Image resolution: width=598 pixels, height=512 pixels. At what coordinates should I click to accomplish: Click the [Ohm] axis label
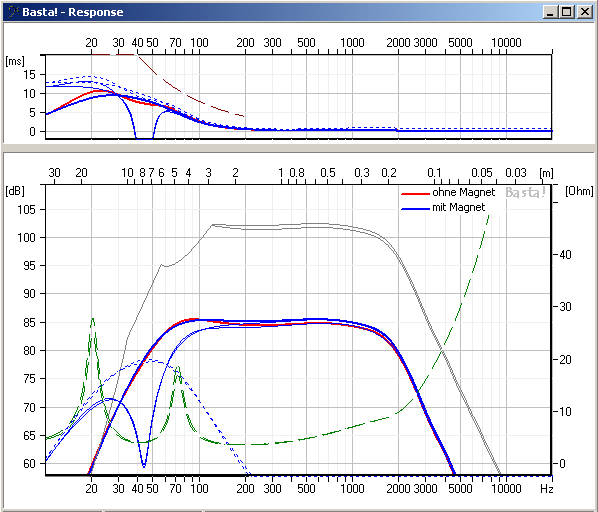579,191
